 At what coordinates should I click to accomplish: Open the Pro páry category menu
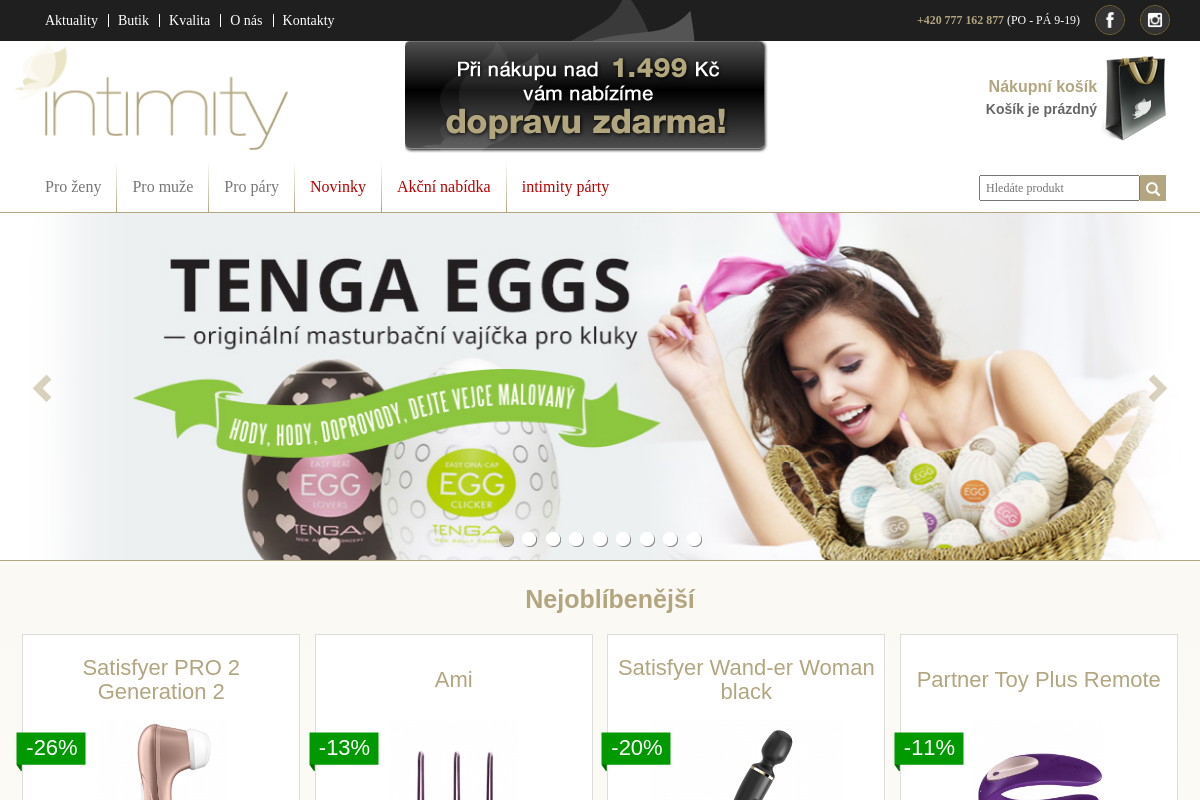pyautogui.click(x=252, y=187)
